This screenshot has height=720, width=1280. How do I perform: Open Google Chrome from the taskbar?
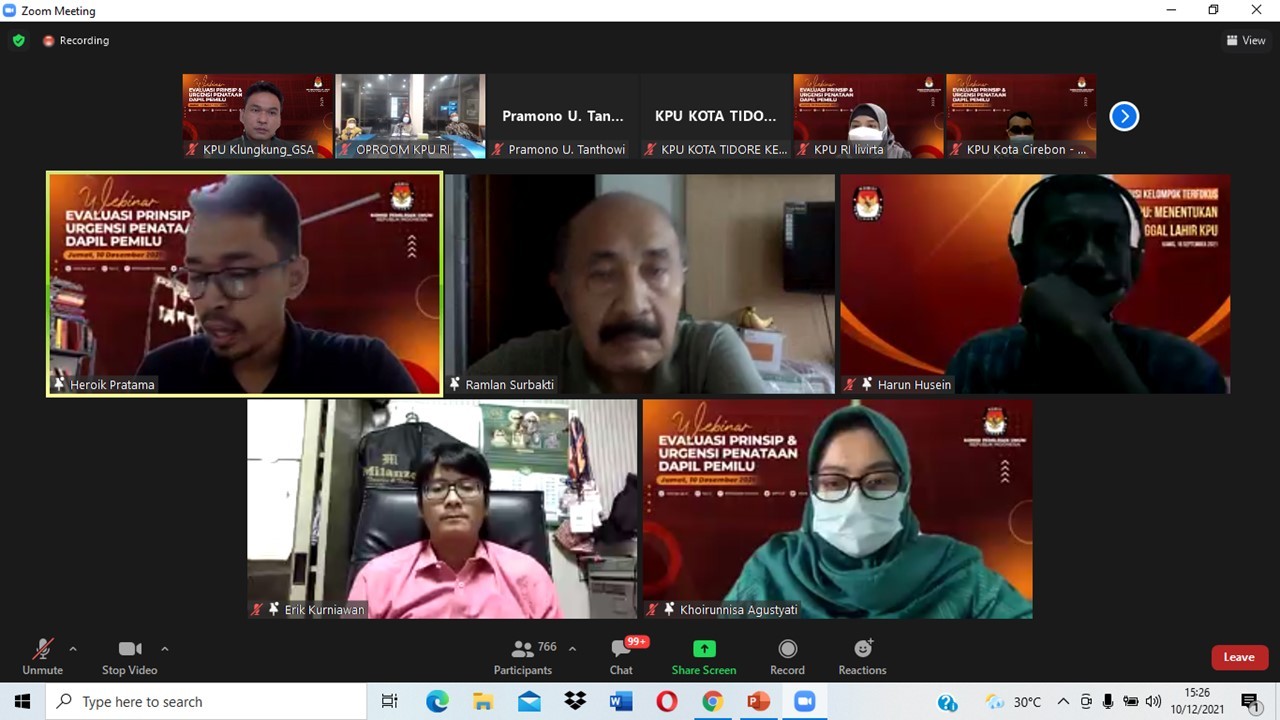[712, 702]
